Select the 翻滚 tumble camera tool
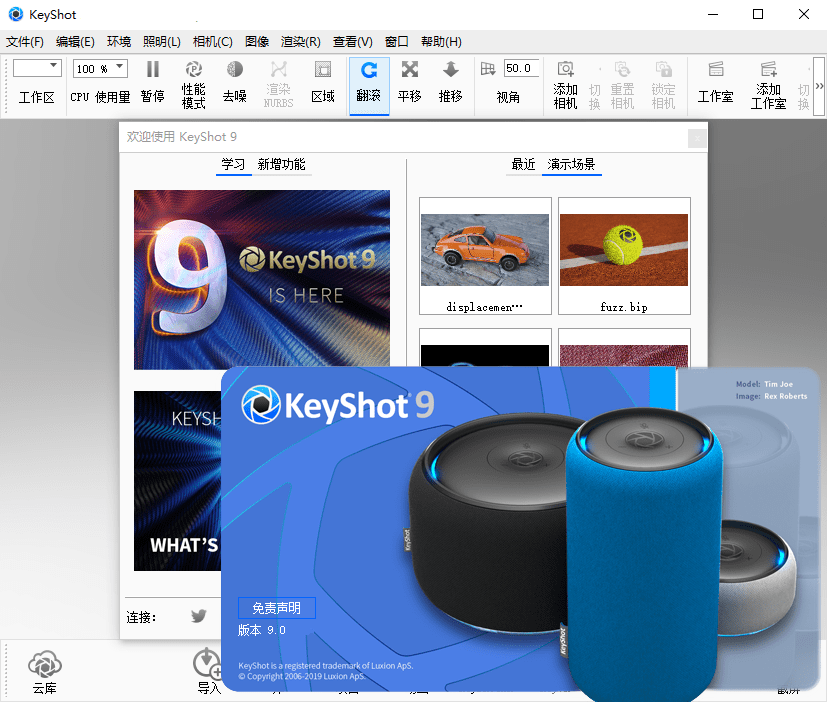The width and height of the screenshot is (827, 702). 369,84
